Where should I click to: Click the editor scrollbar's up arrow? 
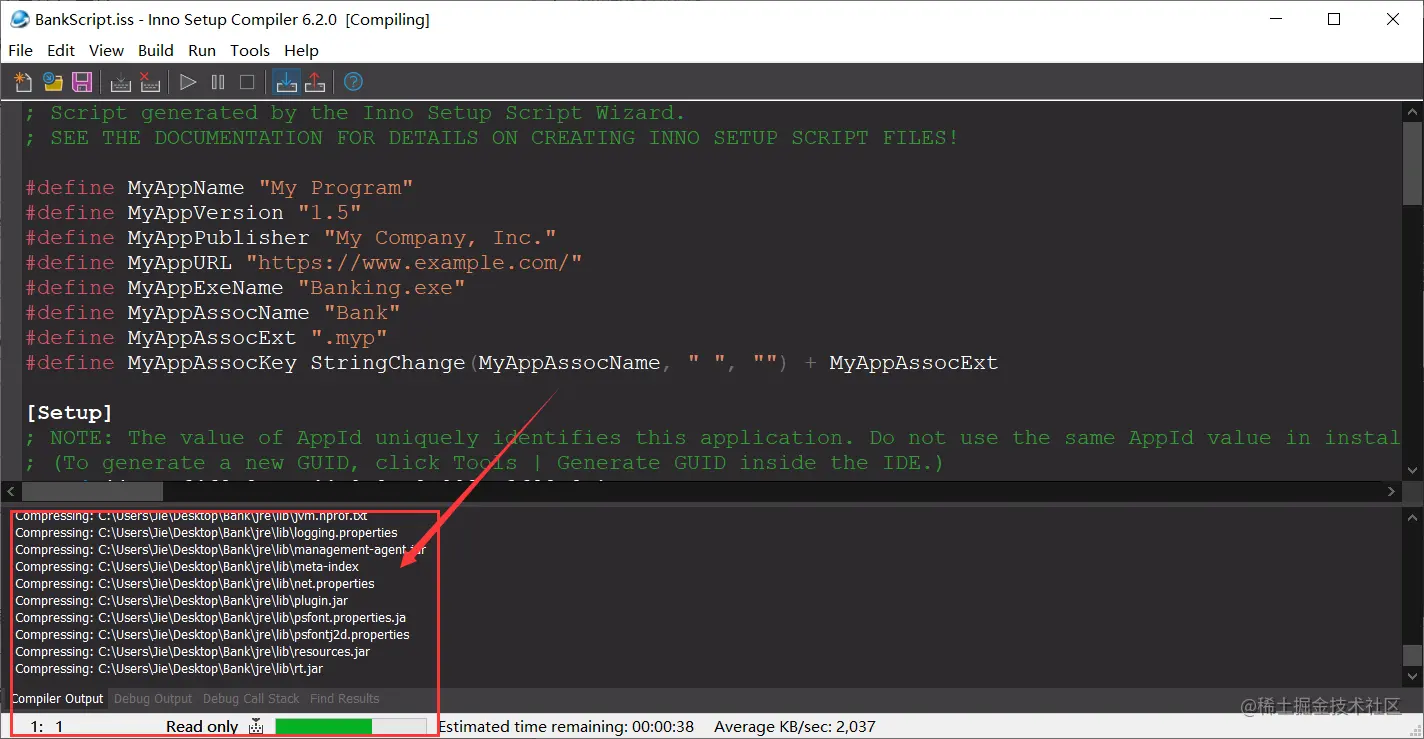[1412, 110]
